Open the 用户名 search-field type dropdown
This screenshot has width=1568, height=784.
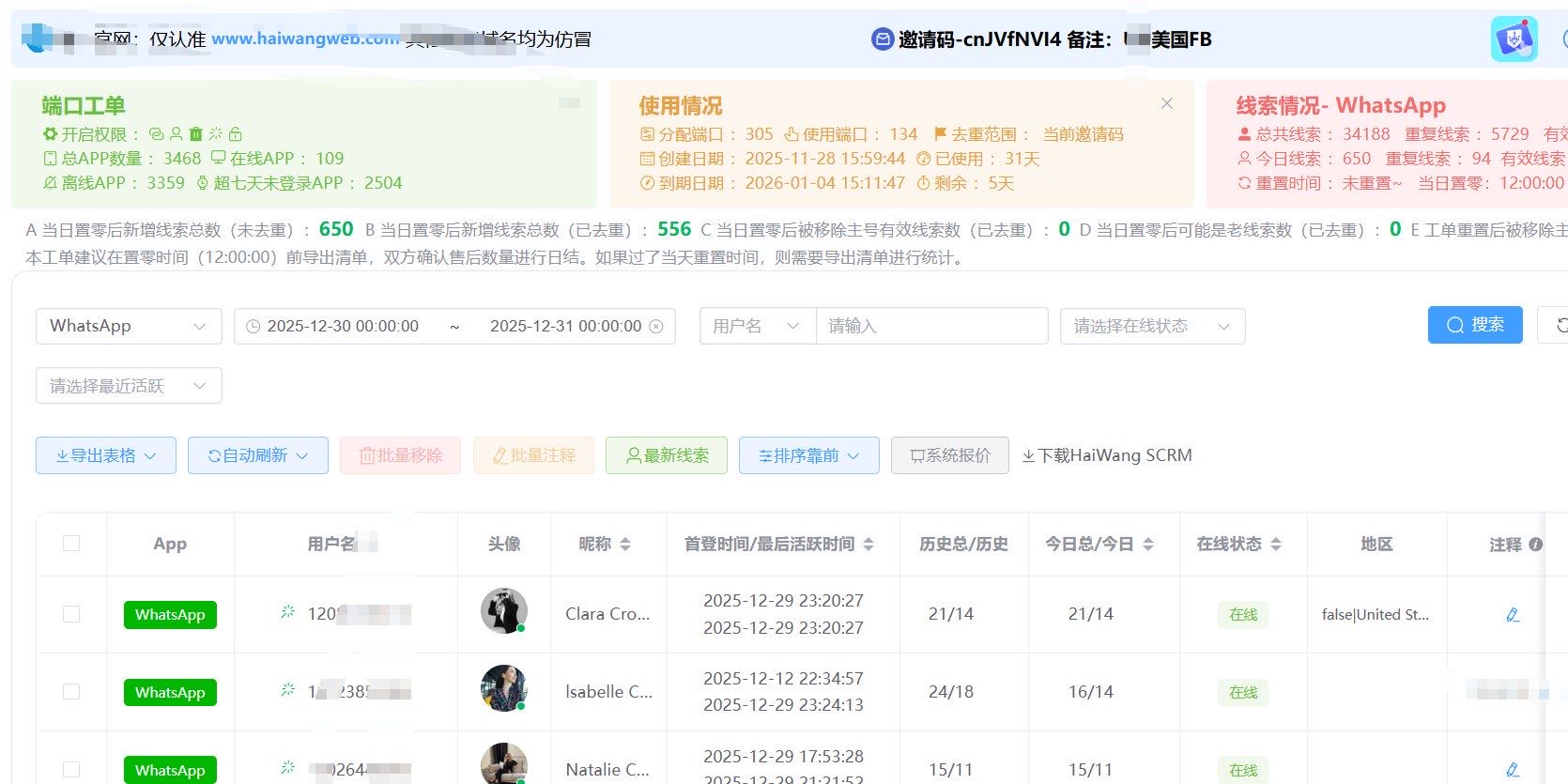point(758,326)
